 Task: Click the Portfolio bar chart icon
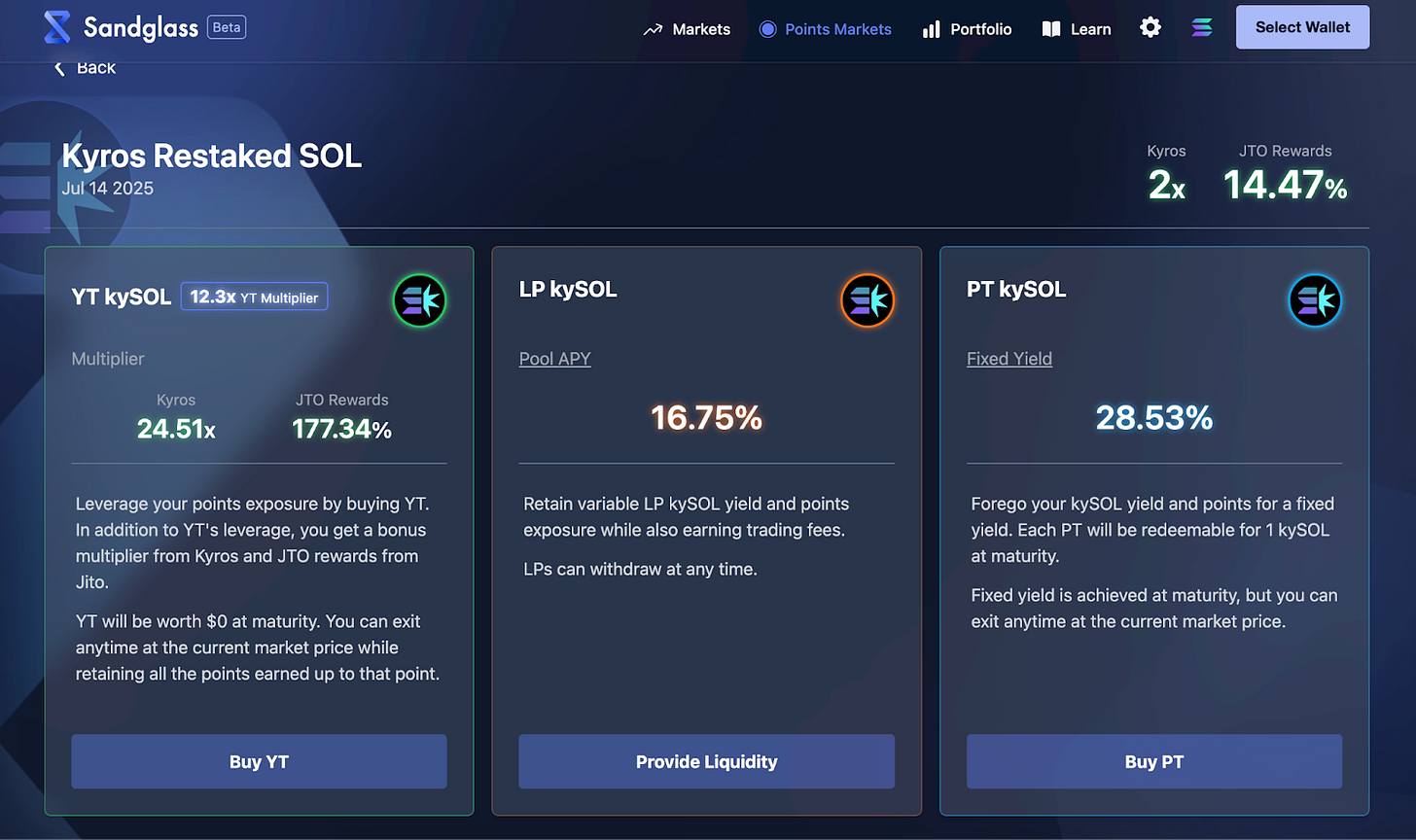point(931,29)
